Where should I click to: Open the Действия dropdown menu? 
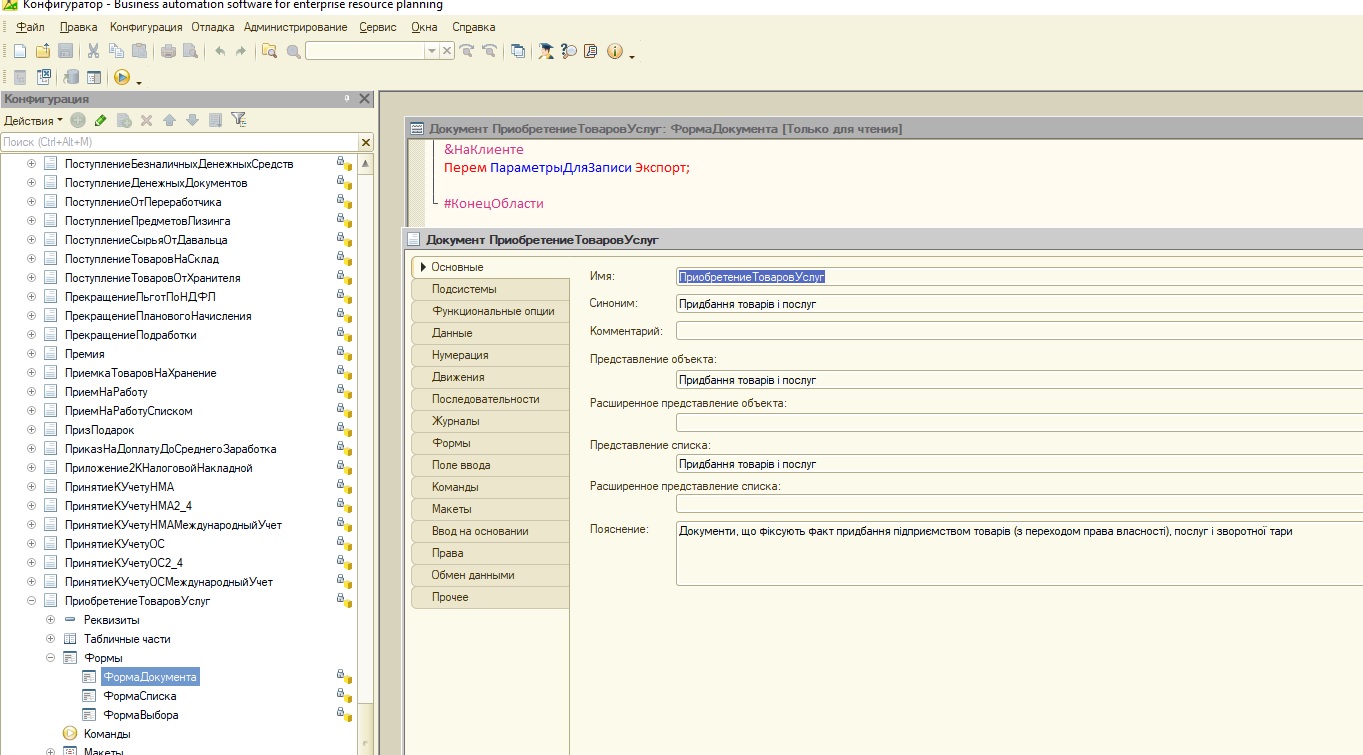[x=33, y=120]
